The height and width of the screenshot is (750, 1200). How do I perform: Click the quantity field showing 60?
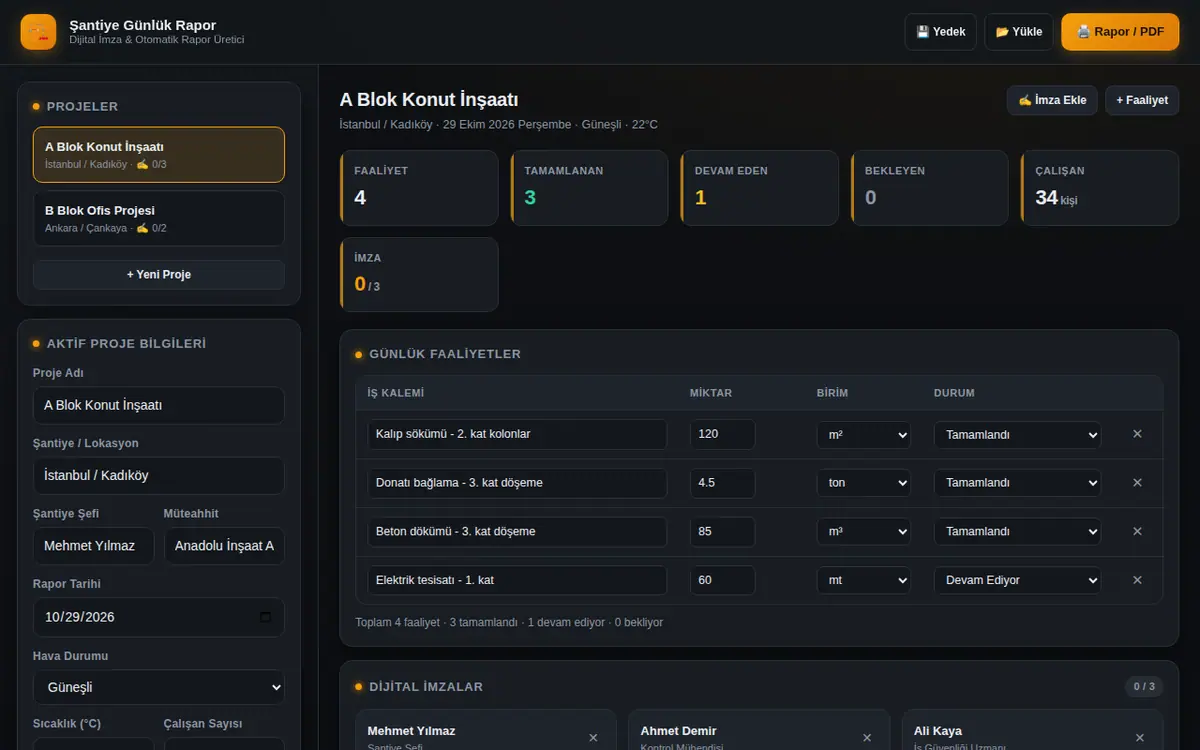coord(722,580)
